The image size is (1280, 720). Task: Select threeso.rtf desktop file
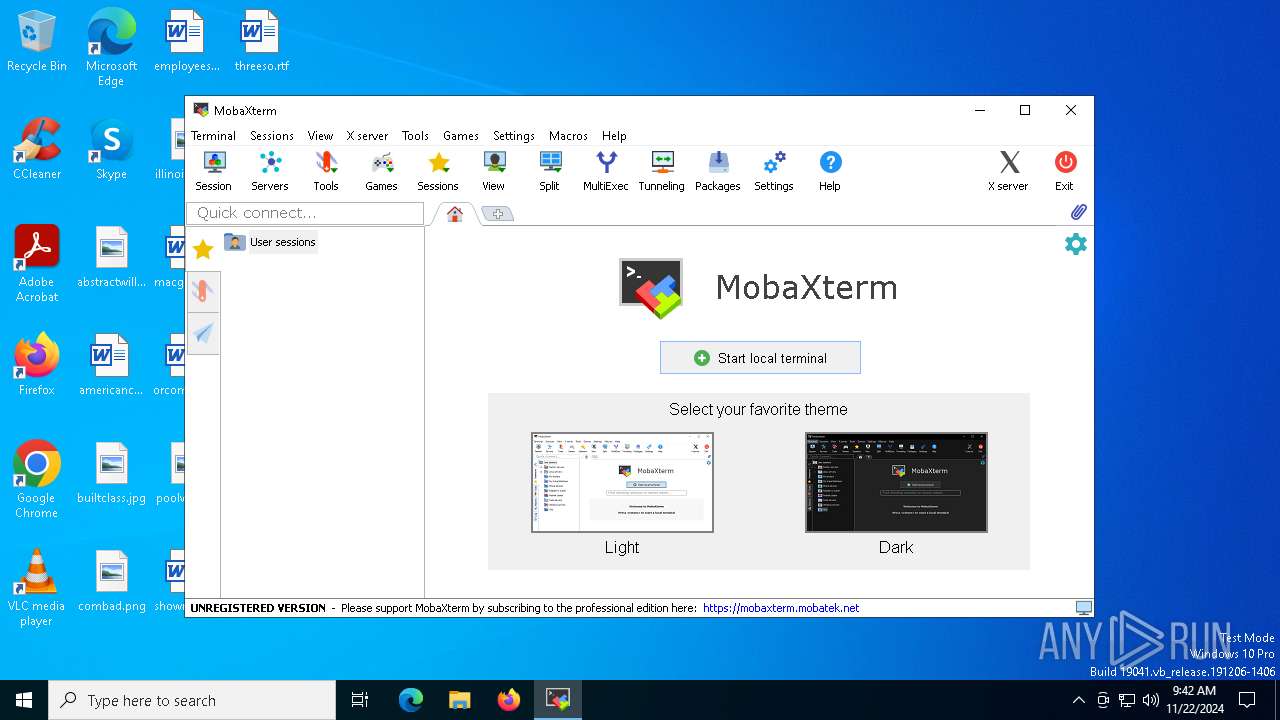click(x=261, y=43)
